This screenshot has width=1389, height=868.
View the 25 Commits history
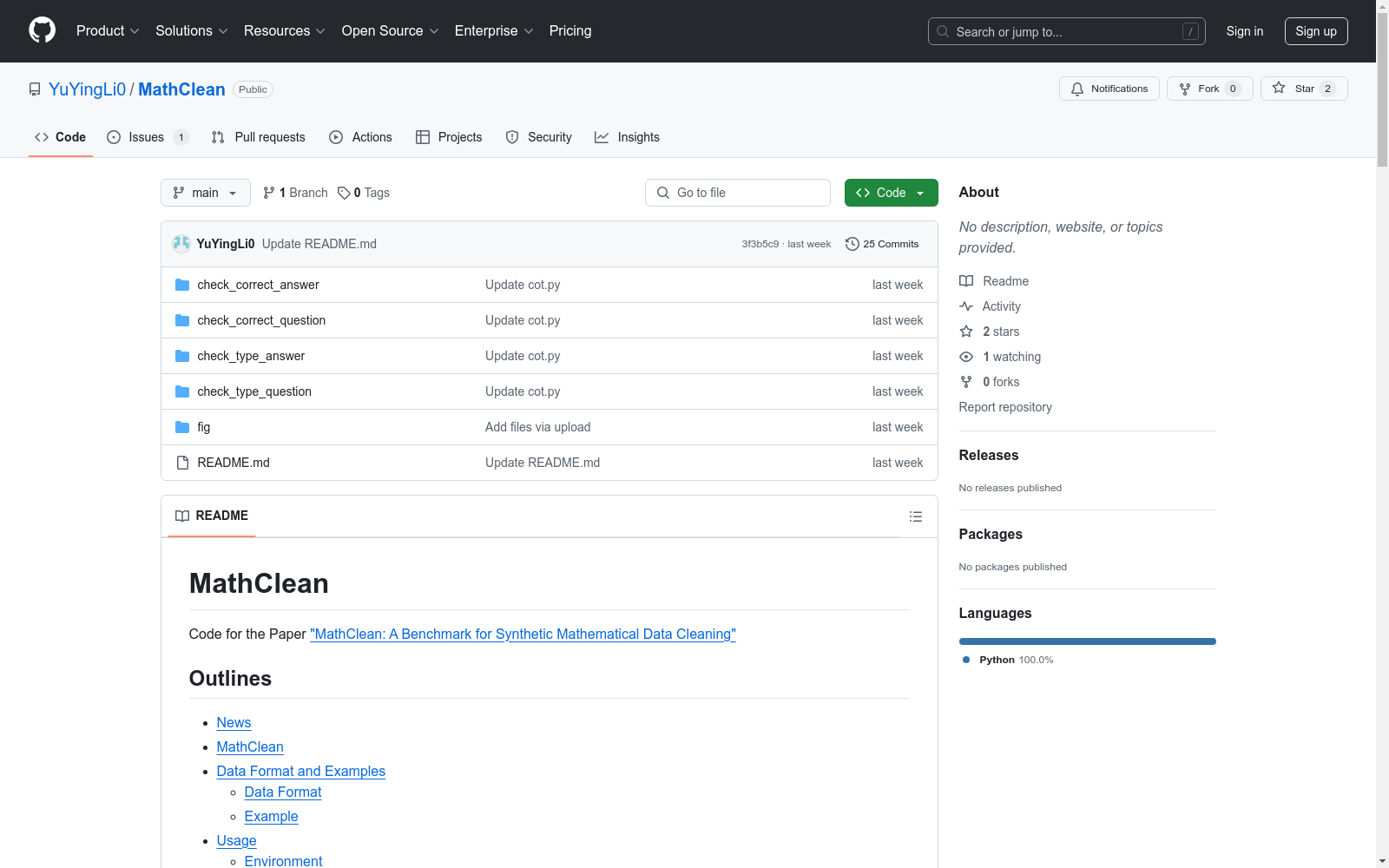[x=882, y=244]
